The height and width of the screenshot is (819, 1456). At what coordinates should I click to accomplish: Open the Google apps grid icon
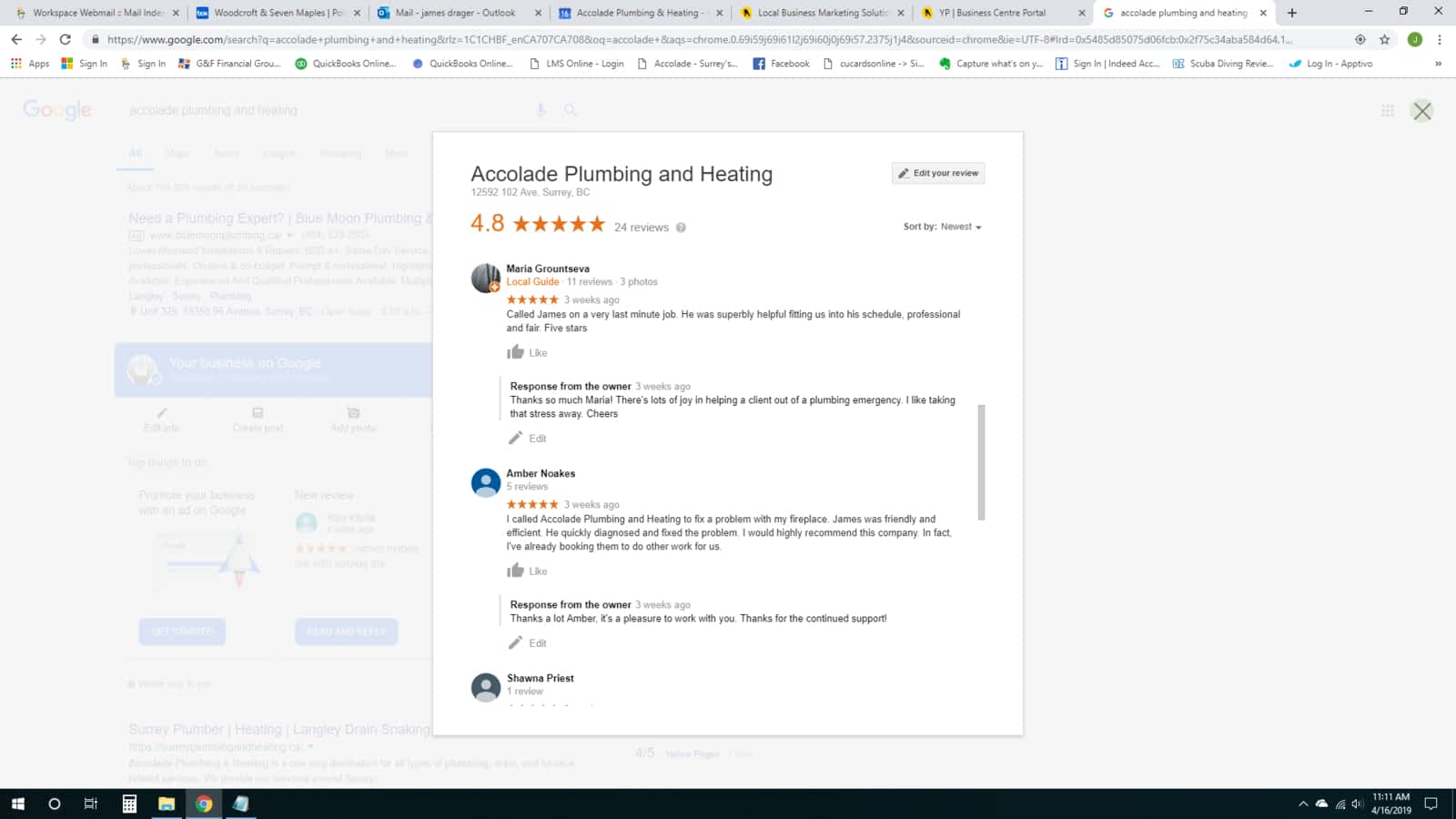pos(1388,110)
